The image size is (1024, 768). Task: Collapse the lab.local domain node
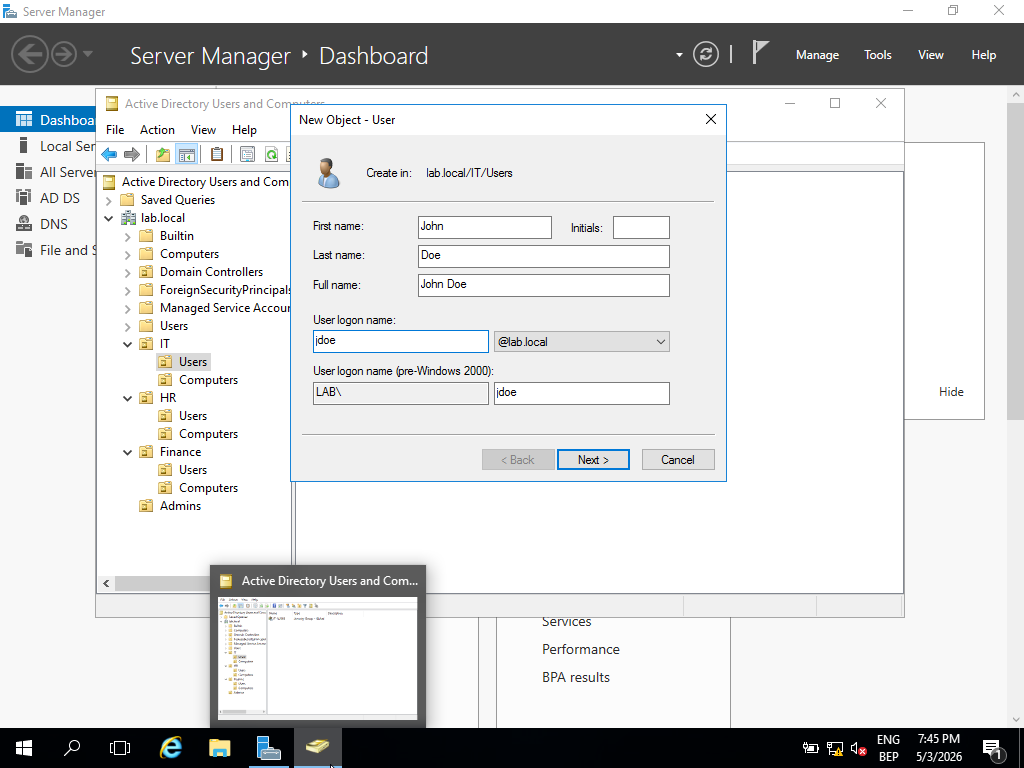[109, 218]
